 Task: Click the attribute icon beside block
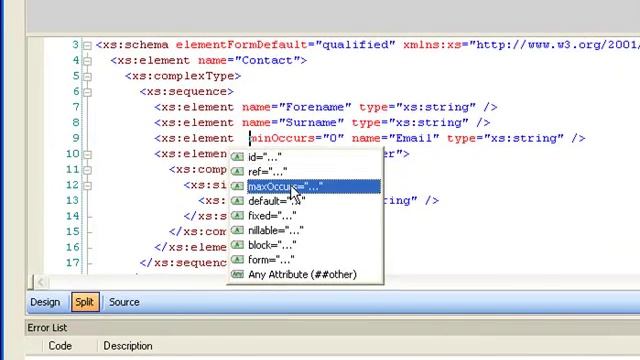237,245
